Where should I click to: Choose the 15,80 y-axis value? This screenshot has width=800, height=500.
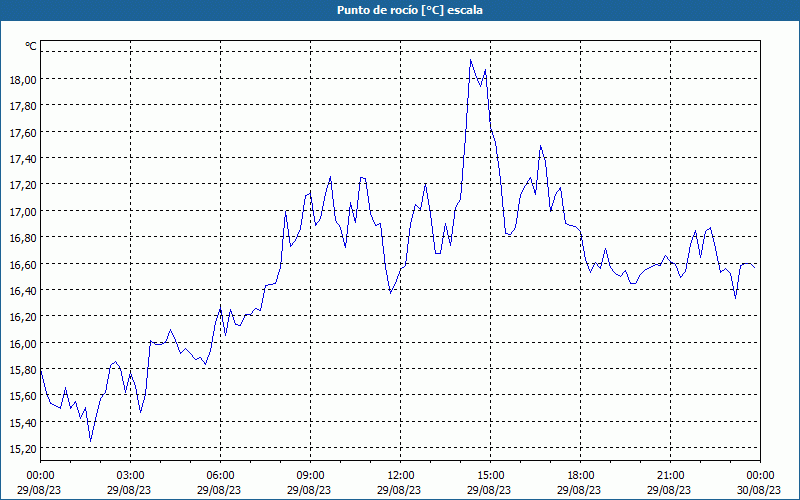pos(23,369)
